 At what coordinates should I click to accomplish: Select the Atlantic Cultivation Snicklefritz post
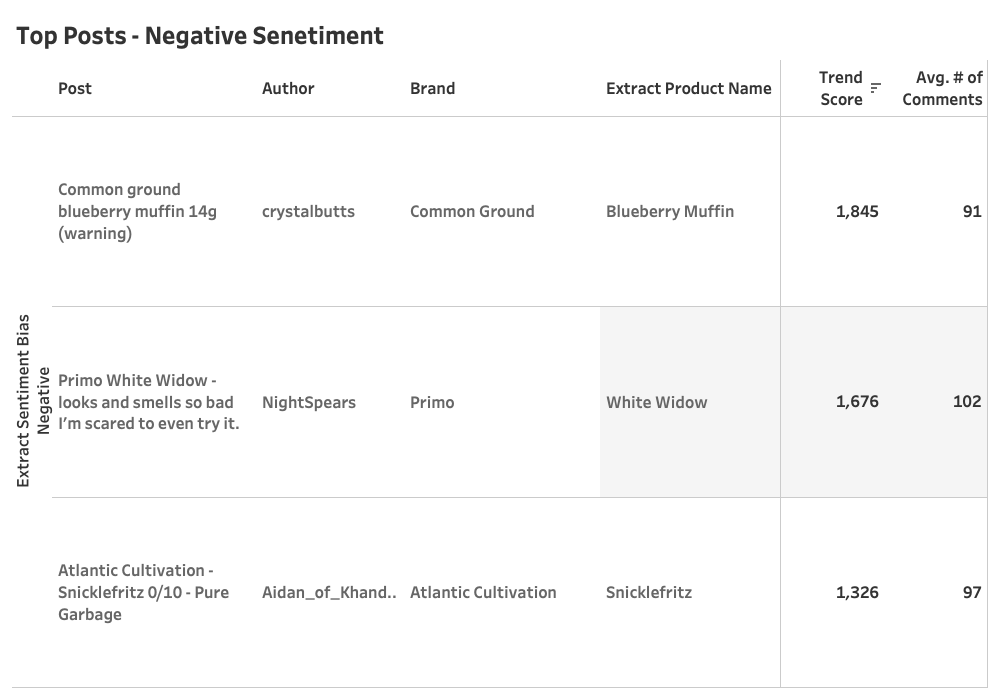pyautogui.click(x=143, y=592)
